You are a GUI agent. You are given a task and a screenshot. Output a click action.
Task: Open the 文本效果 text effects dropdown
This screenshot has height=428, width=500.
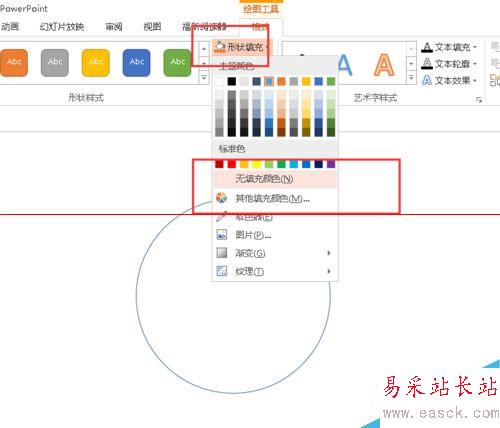pos(449,80)
